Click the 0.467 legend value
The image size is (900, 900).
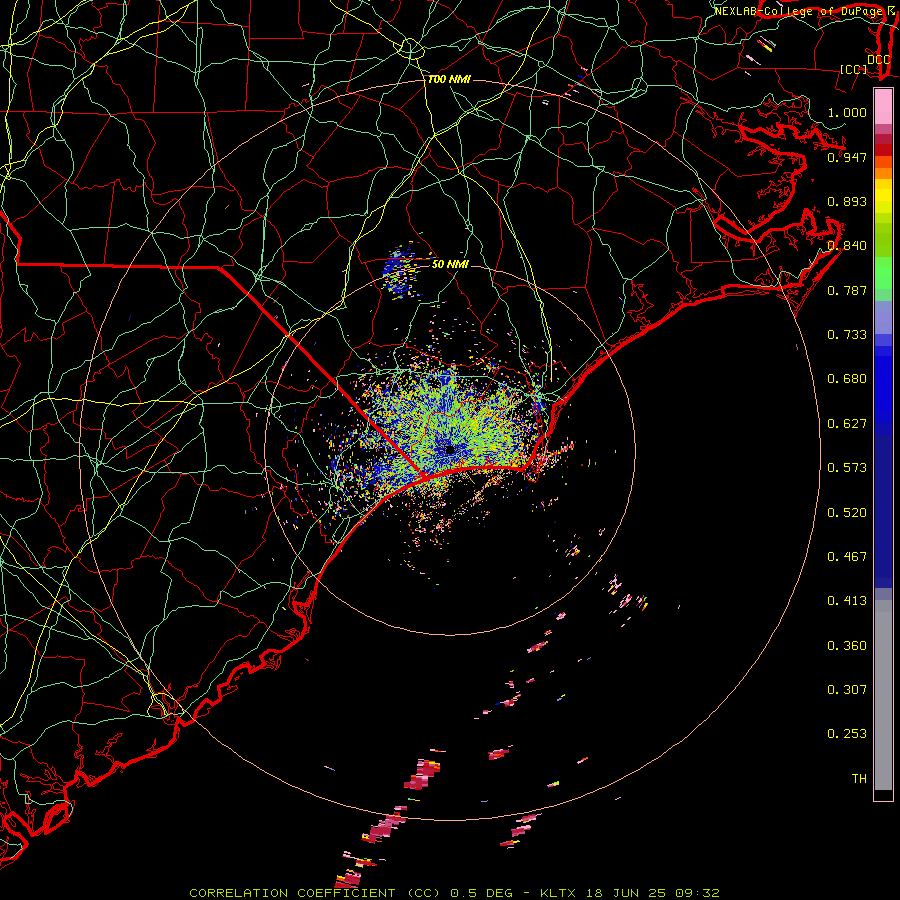847,557
